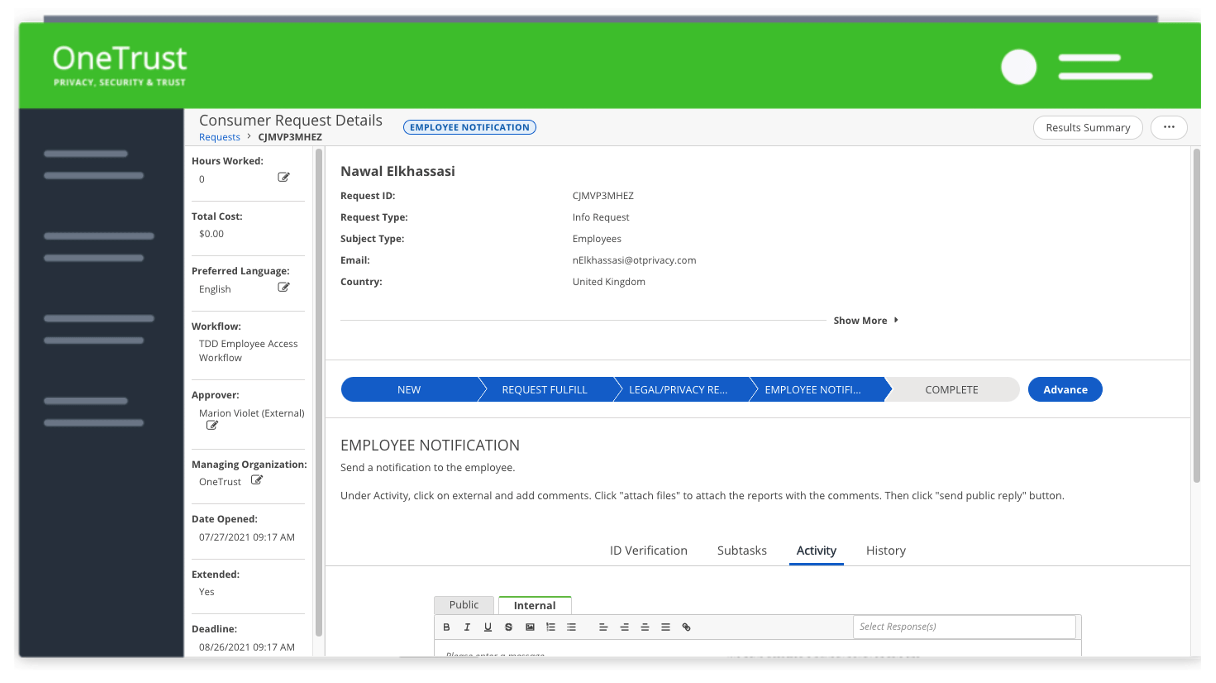Apply underline formatting in the message editor
Screen dimensions: 1216x683
488,627
